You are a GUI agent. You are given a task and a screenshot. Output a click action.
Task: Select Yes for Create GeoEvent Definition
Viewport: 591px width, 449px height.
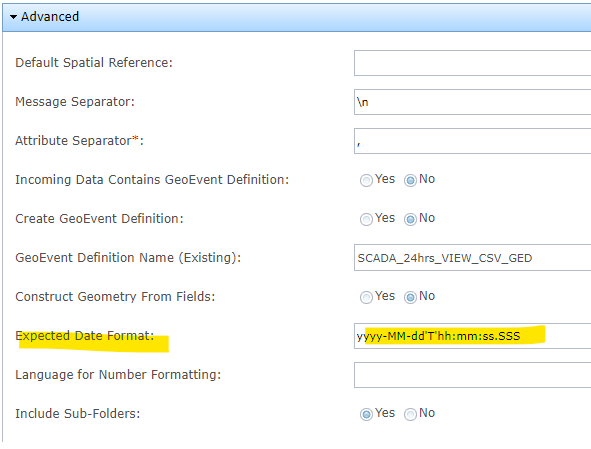coord(366,219)
